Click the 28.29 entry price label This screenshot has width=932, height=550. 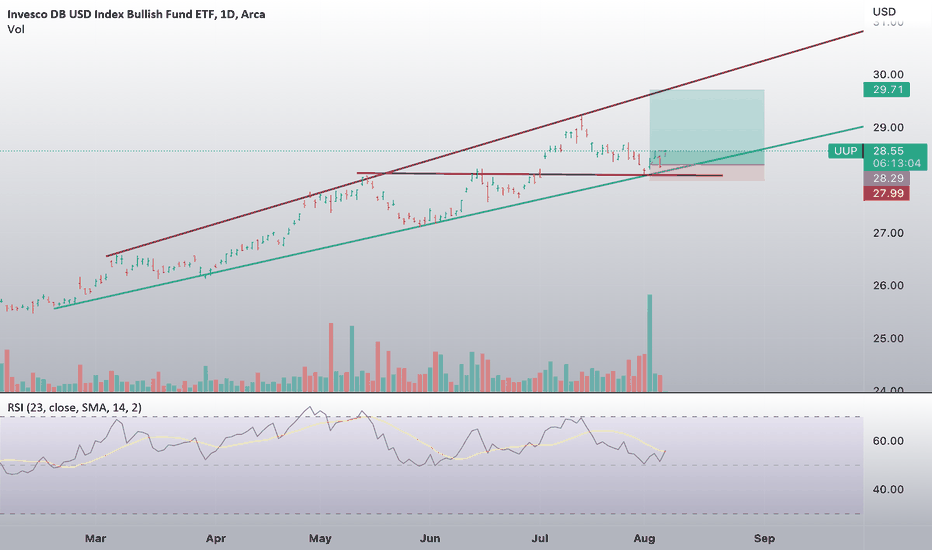coord(886,178)
